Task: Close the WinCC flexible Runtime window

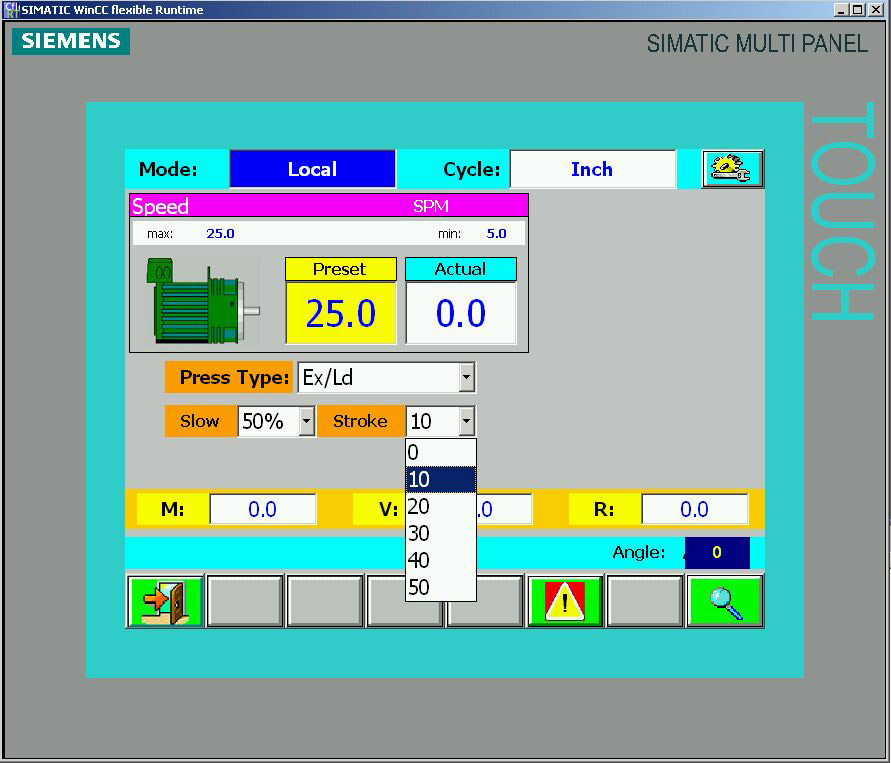Action: (x=876, y=10)
